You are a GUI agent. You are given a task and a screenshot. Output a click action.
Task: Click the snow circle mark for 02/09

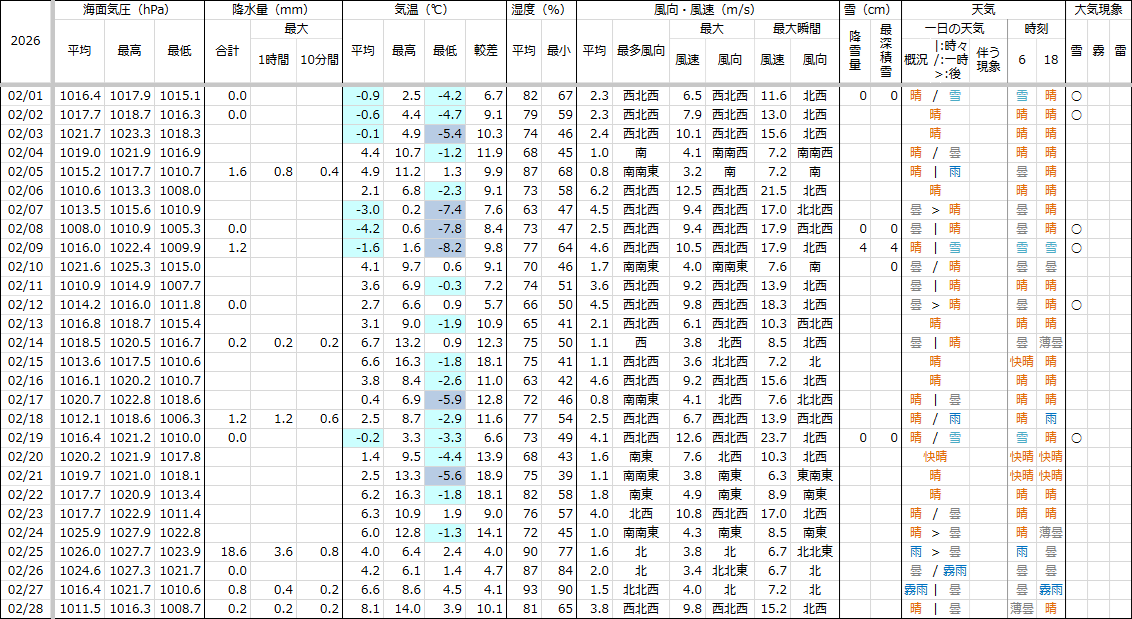pyautogui.click(x=1076, y=248)
